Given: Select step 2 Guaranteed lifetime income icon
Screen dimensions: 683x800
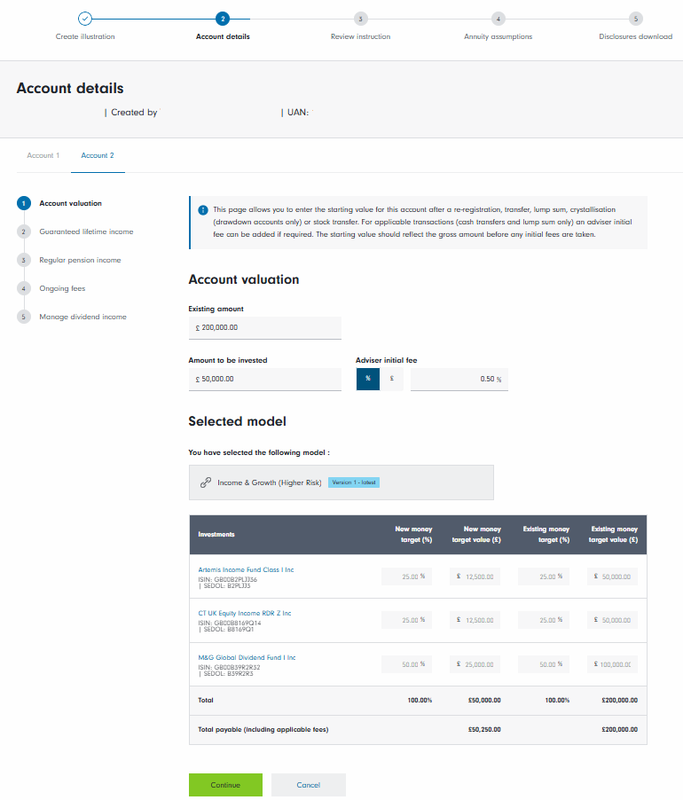Looking at the screenshot, I should pyautogui.click(x=23, y=232).
